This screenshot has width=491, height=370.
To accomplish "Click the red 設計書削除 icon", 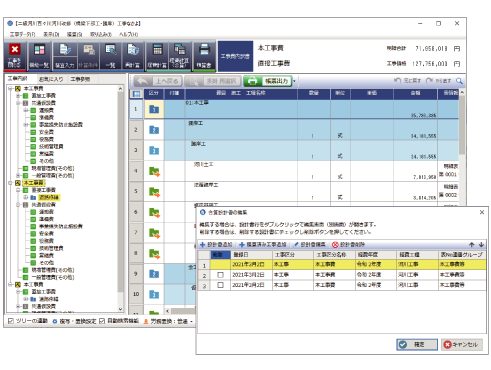I will tap(335, 245).
